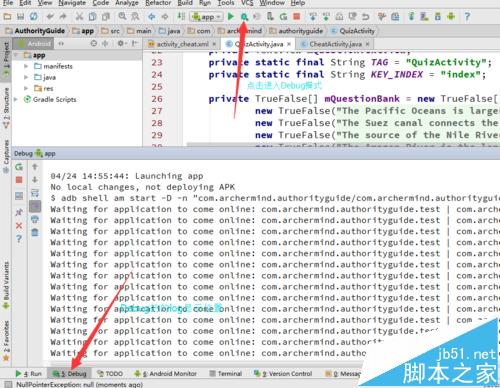This screenshot has height=388, width=500.
Task: Click the Replace icon in toolbar
Action: (135, 16)
